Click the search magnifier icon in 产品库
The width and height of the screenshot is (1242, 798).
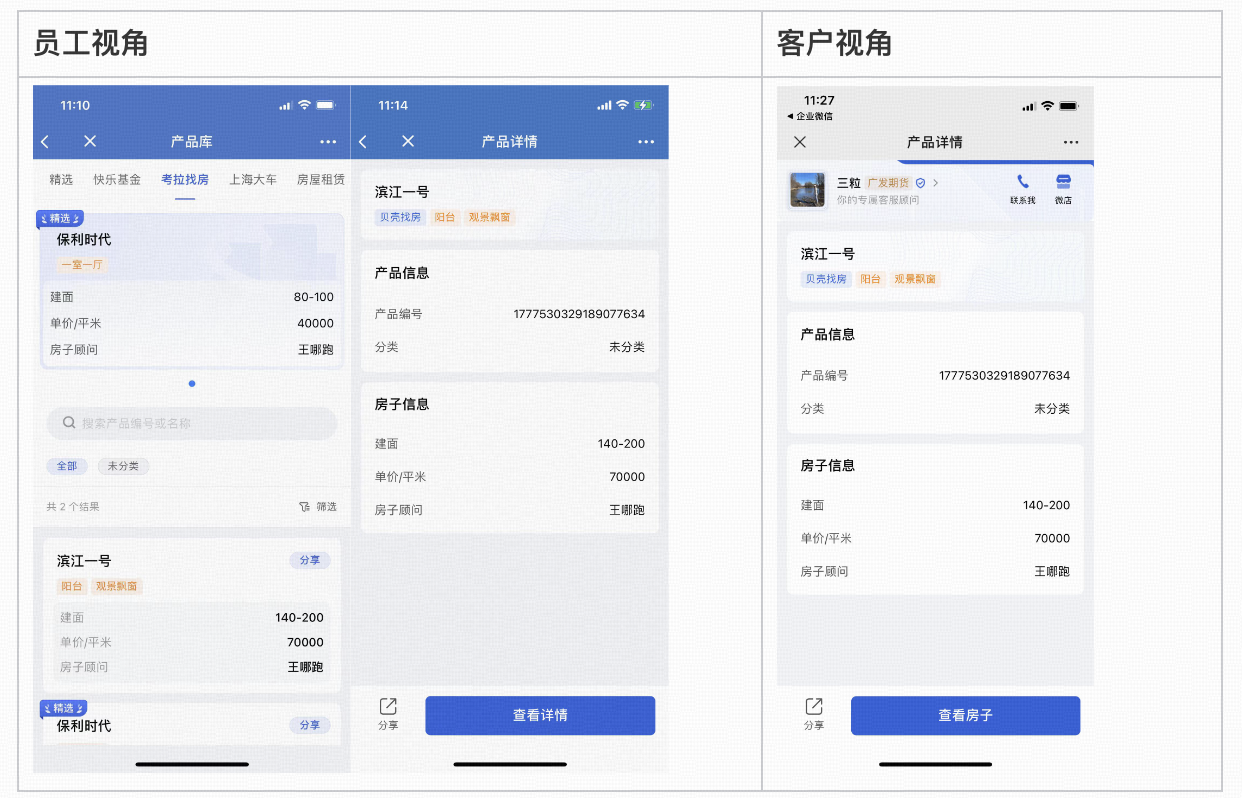coord(69,423)
